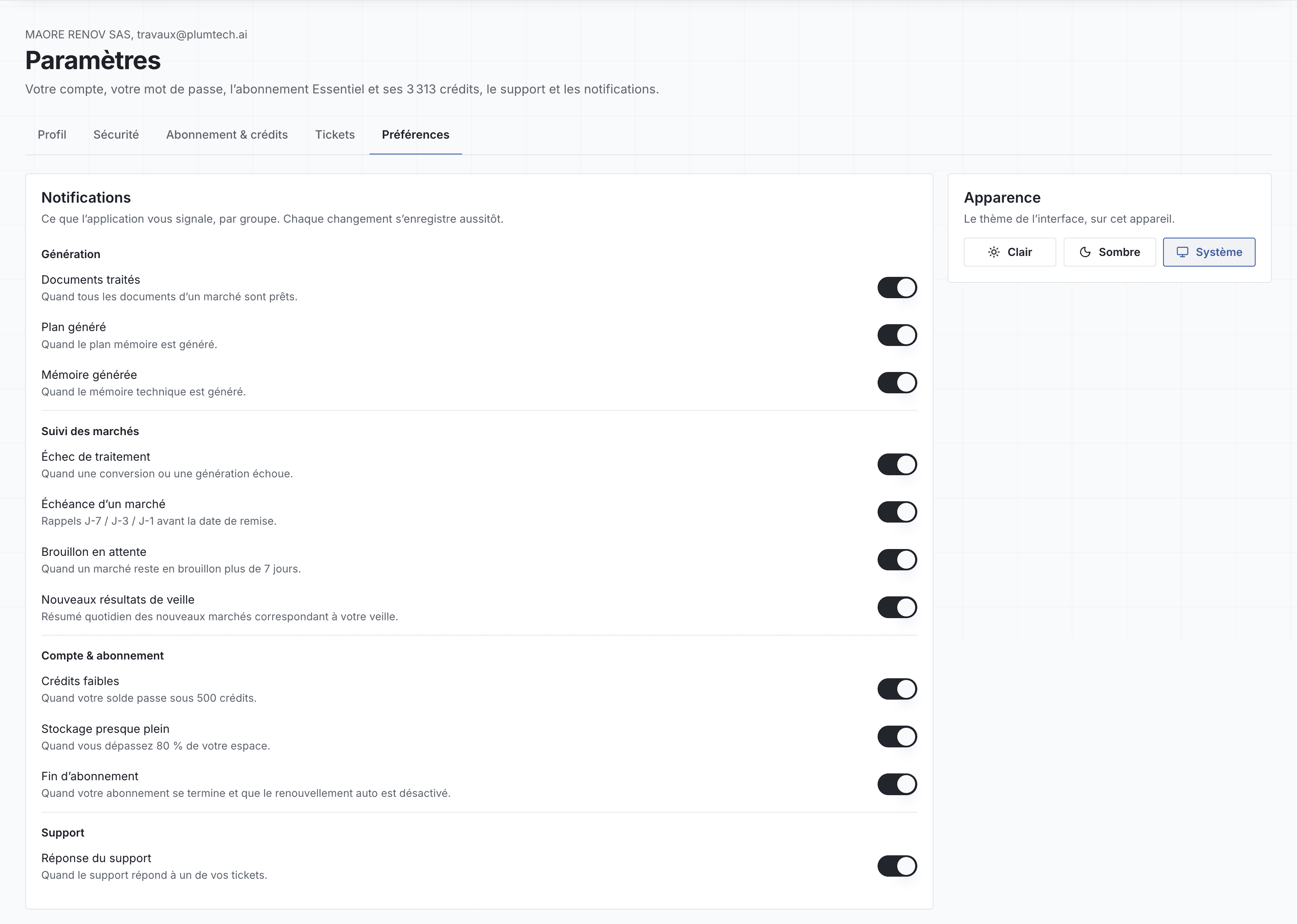Open the Profil tab
This screenshot has width=1297, height=924.
(52, 135)
